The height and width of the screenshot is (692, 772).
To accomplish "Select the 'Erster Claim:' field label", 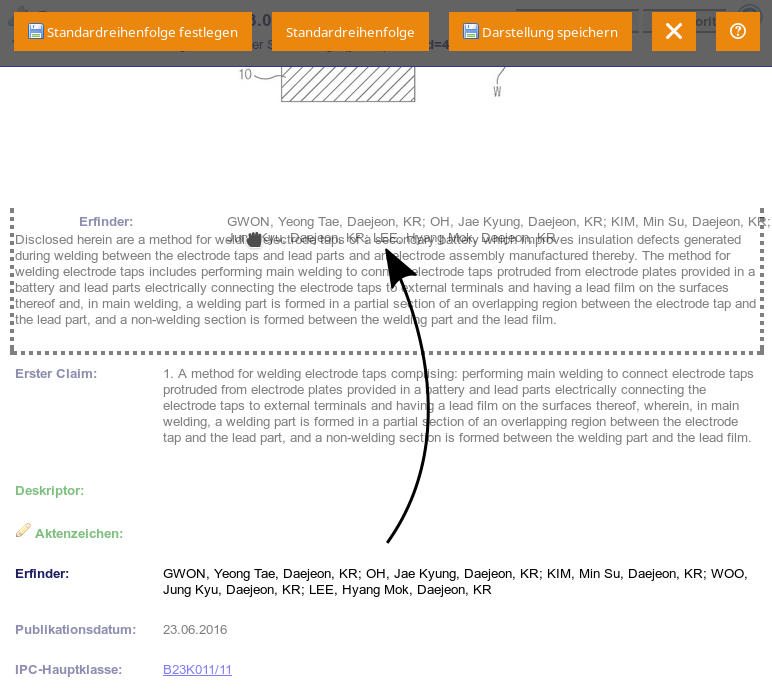I will [x=56, y=374].
